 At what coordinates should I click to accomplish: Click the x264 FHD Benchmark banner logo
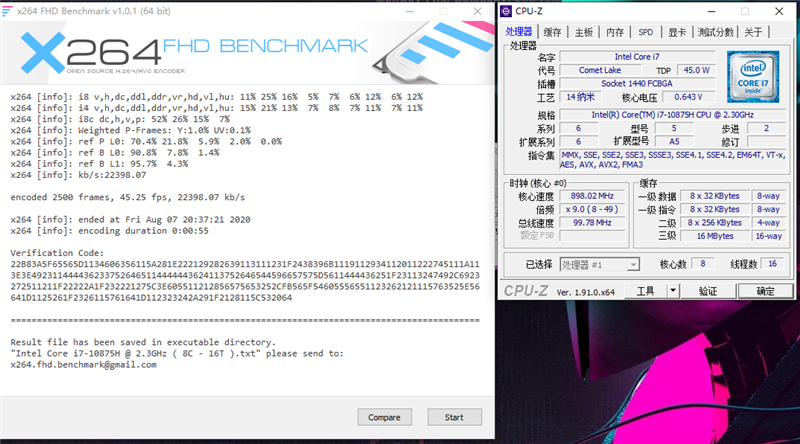click(194, 53)
